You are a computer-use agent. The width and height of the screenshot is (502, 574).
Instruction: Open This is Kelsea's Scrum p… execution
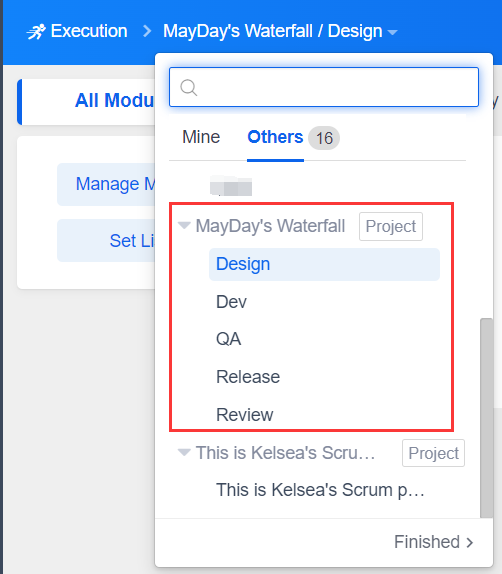pos(320,490)
